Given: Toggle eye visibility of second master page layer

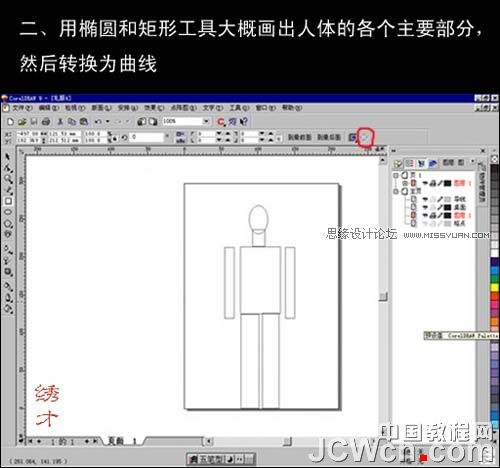Looking at the screenshot, I should [x=425, y=207].
